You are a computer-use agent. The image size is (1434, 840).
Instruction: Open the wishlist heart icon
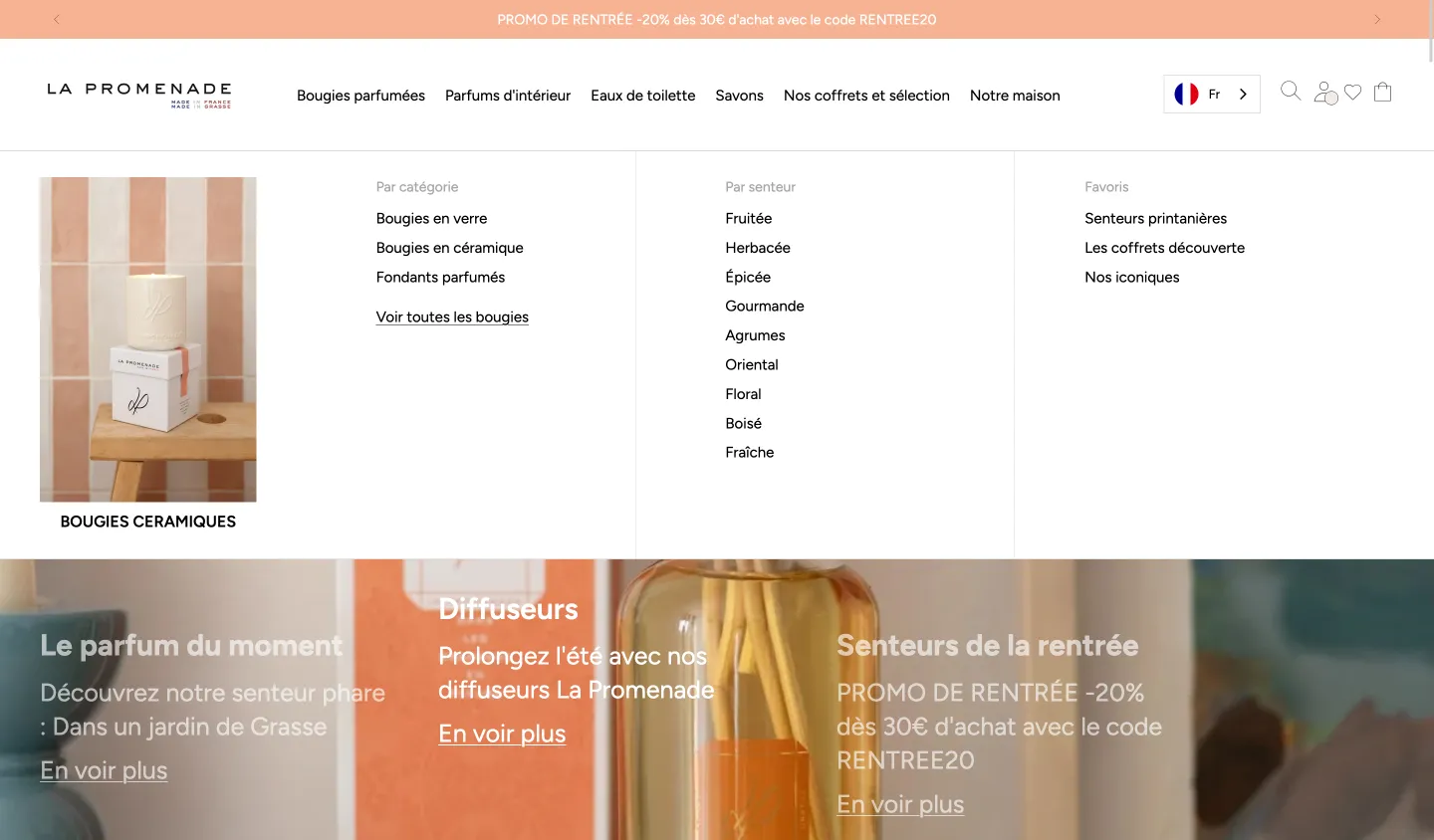pyautogui.click(x=1352, y=93)
